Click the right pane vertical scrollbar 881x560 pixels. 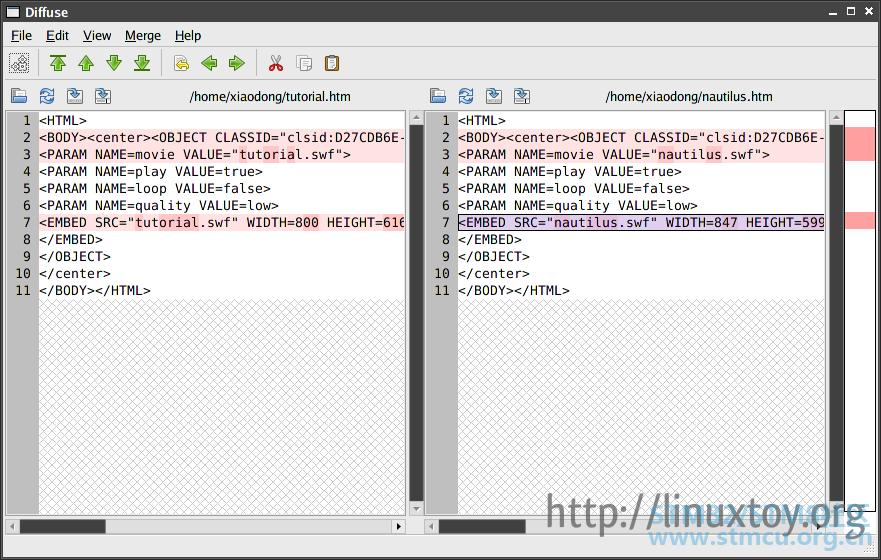[x=836, y=313]
